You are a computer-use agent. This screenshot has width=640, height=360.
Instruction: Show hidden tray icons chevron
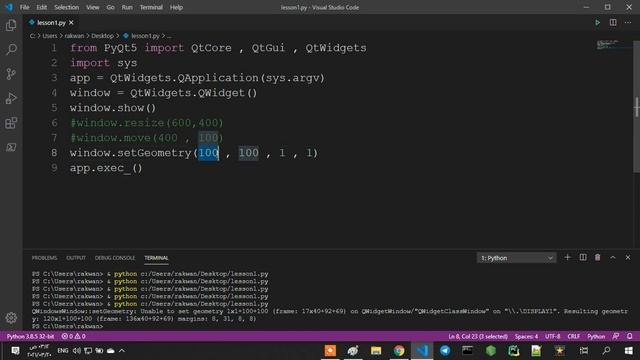pyautogui.click(x=122, y=351)
